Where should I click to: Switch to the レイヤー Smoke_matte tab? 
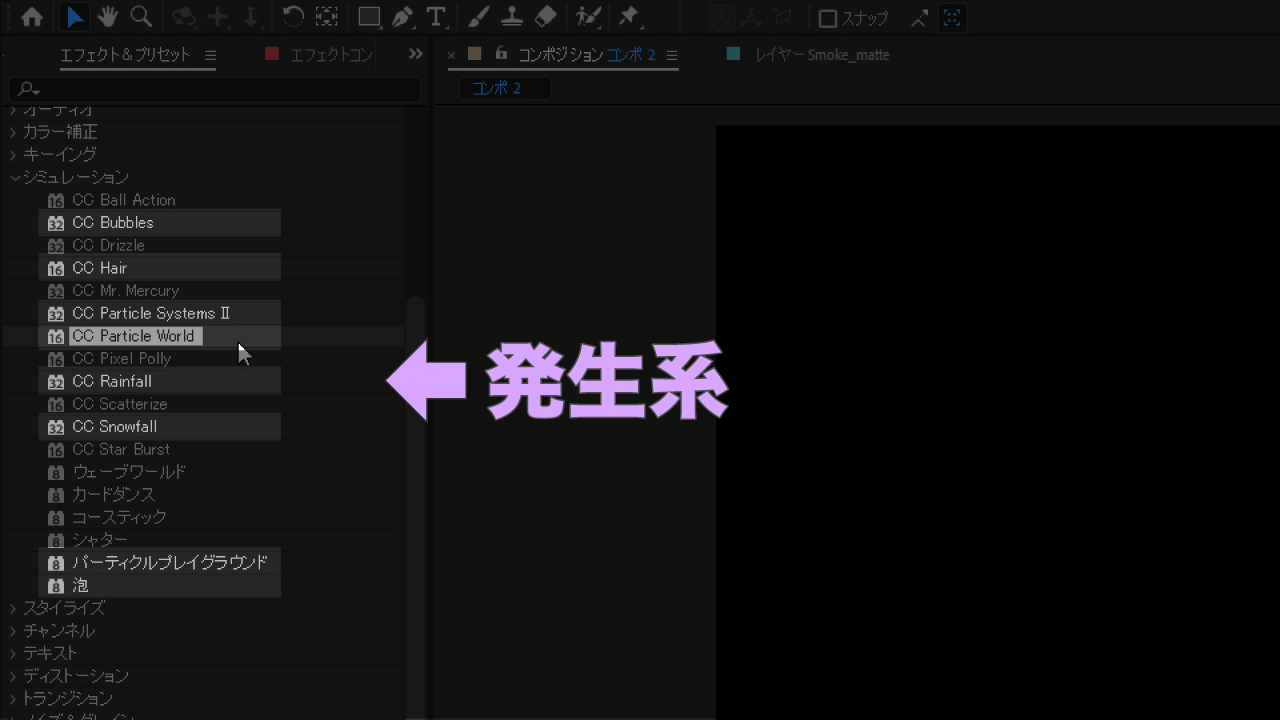pyautogui.click(x=822, y=55)
